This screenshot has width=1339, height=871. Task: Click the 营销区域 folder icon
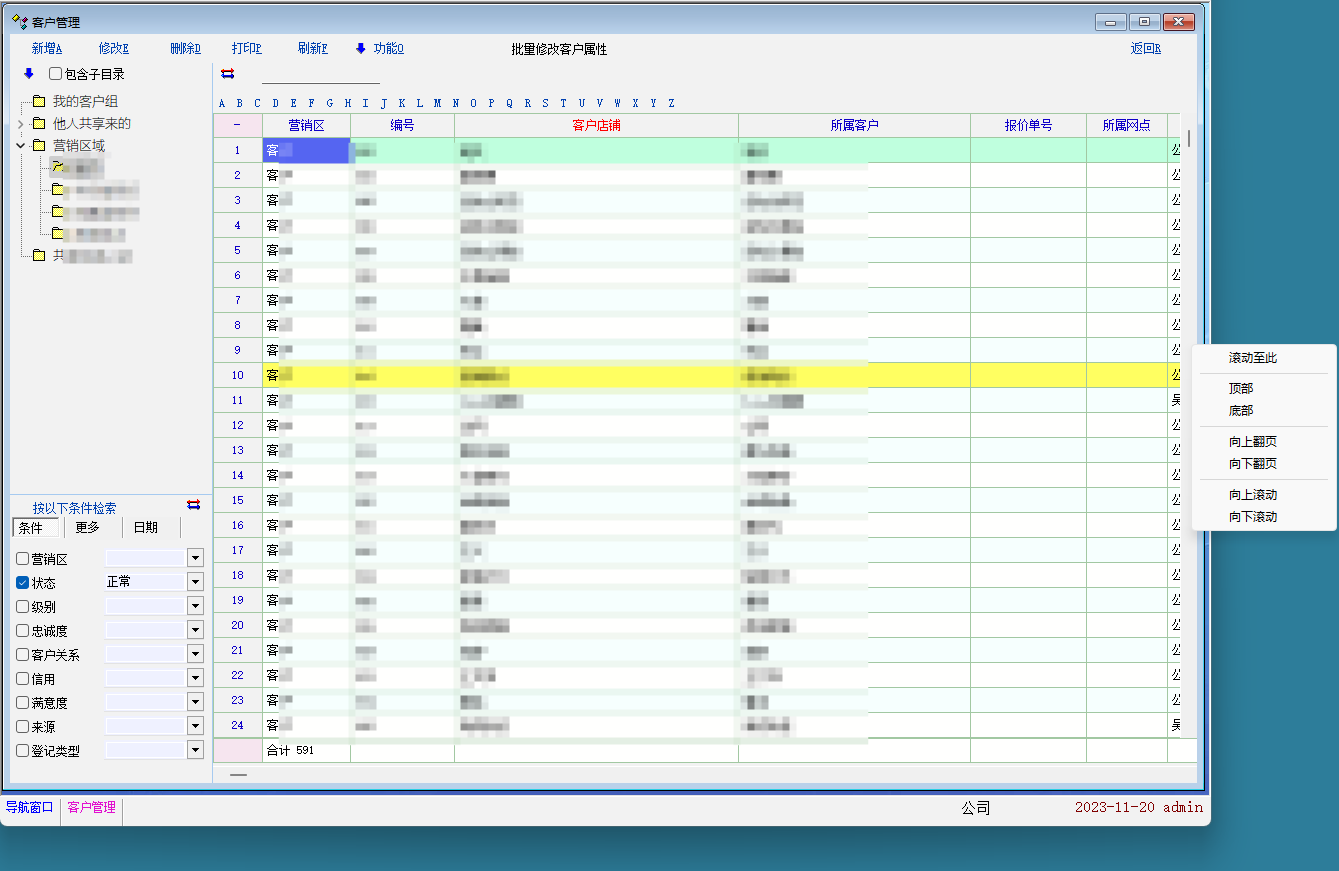[39, 145]
